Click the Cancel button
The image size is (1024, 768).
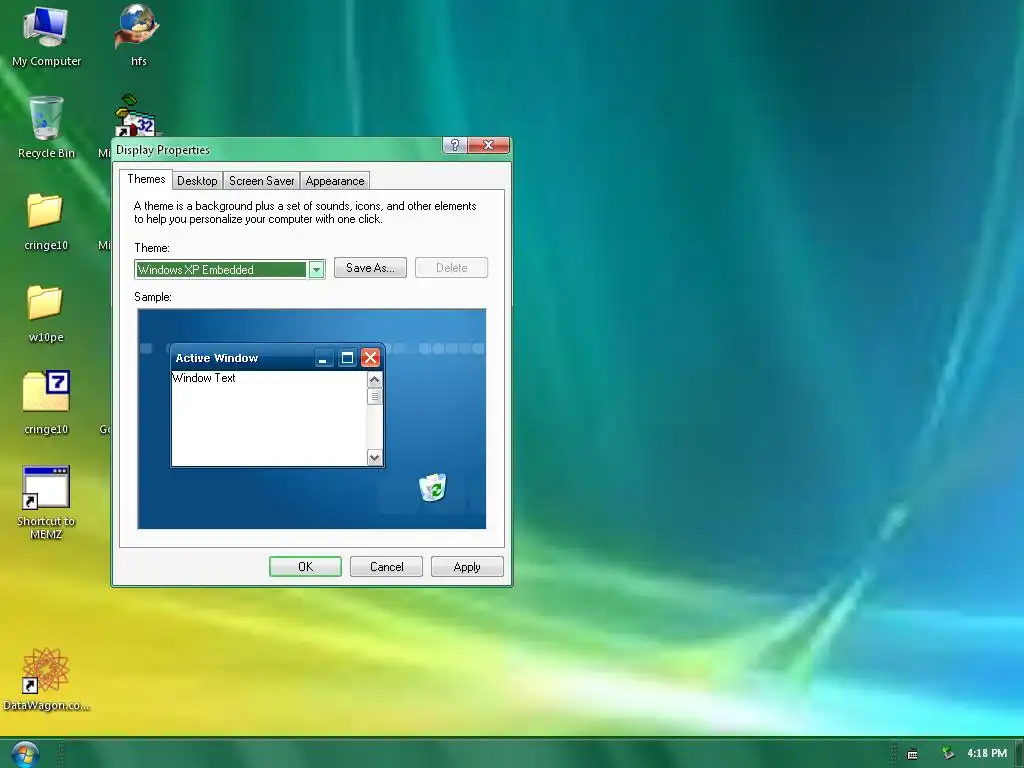(x=387, y=567)
